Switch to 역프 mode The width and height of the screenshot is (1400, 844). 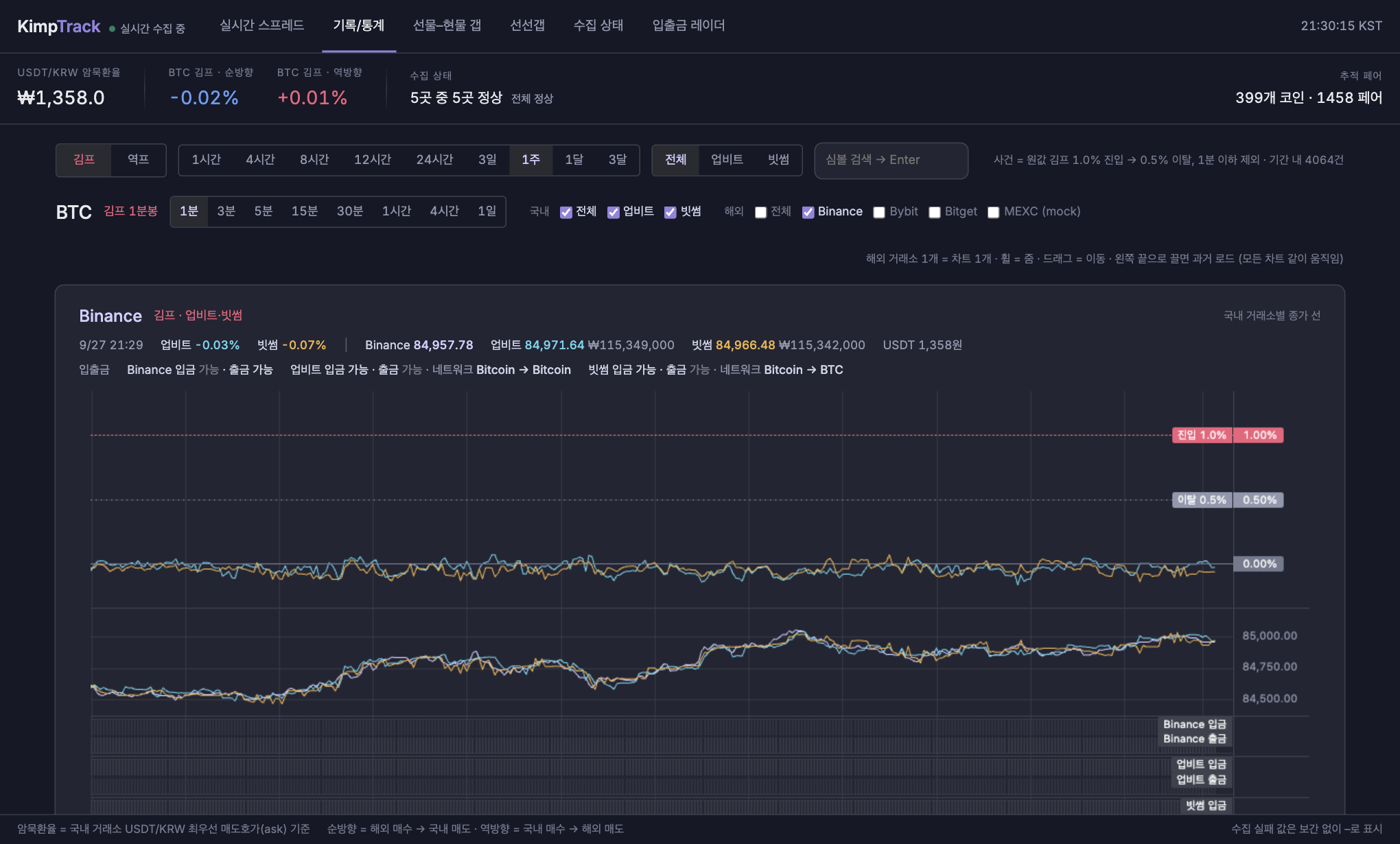(x=139, y=160)
